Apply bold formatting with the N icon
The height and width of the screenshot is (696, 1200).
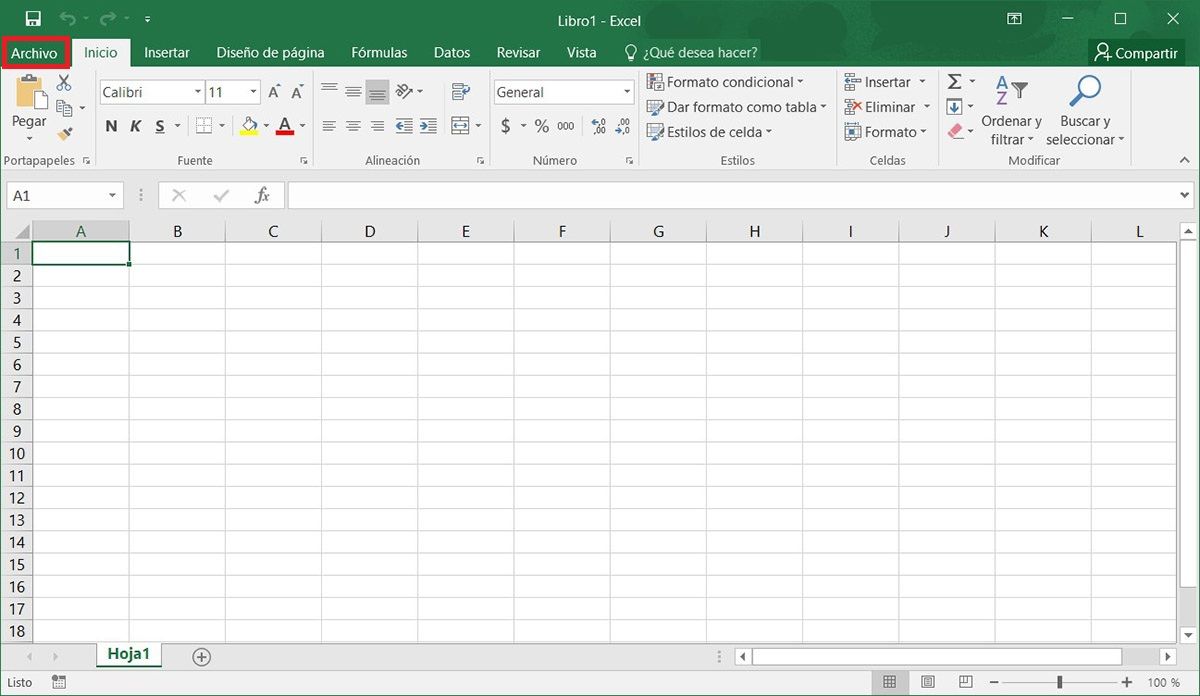(x=111, y=126)
